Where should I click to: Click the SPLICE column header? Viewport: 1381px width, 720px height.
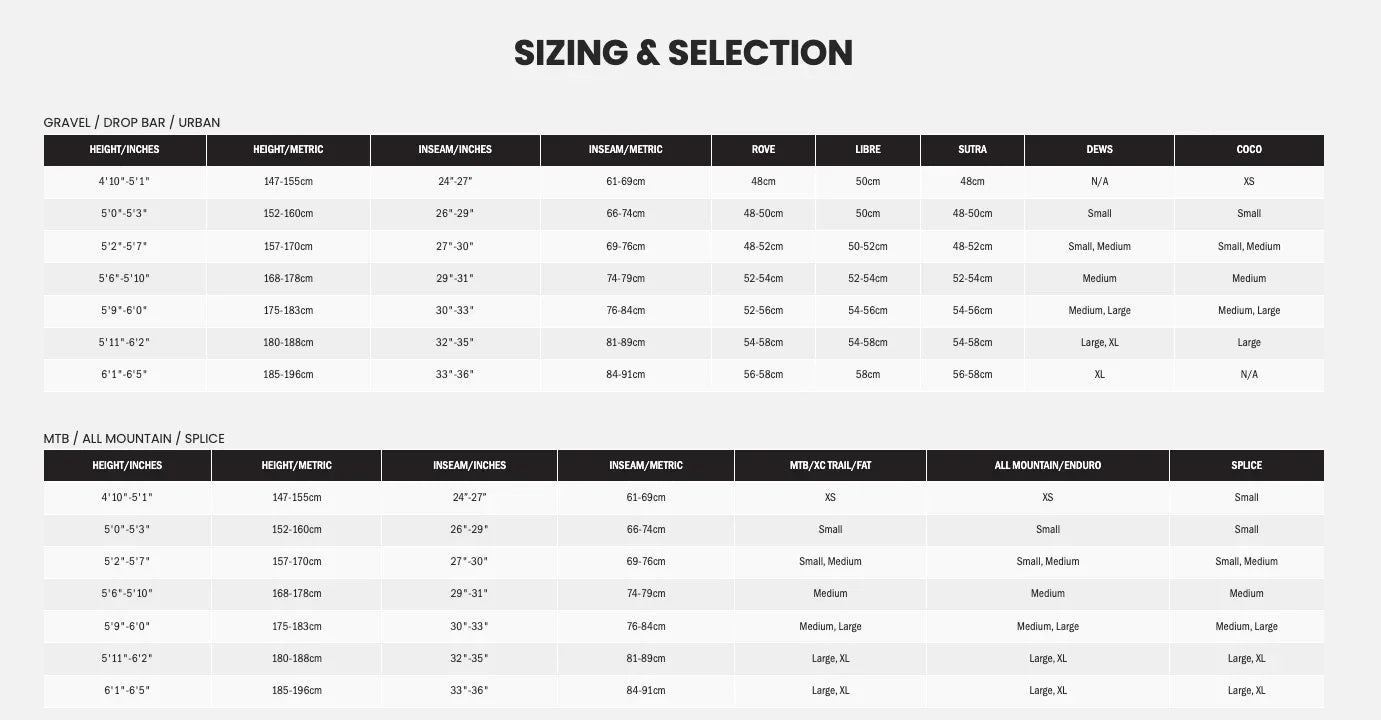click(1246, 466)
